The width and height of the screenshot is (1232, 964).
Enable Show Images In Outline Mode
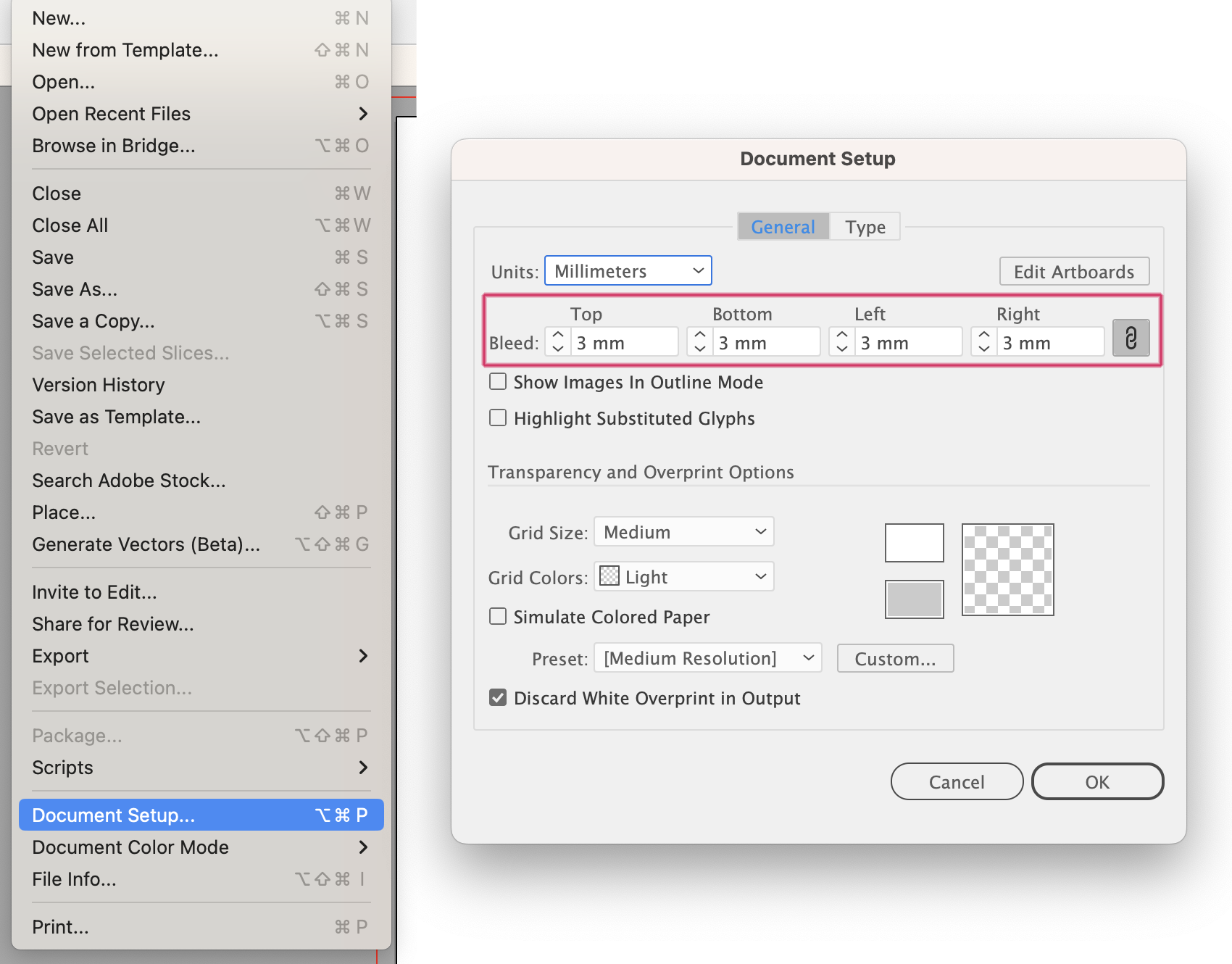click(498, 381)
